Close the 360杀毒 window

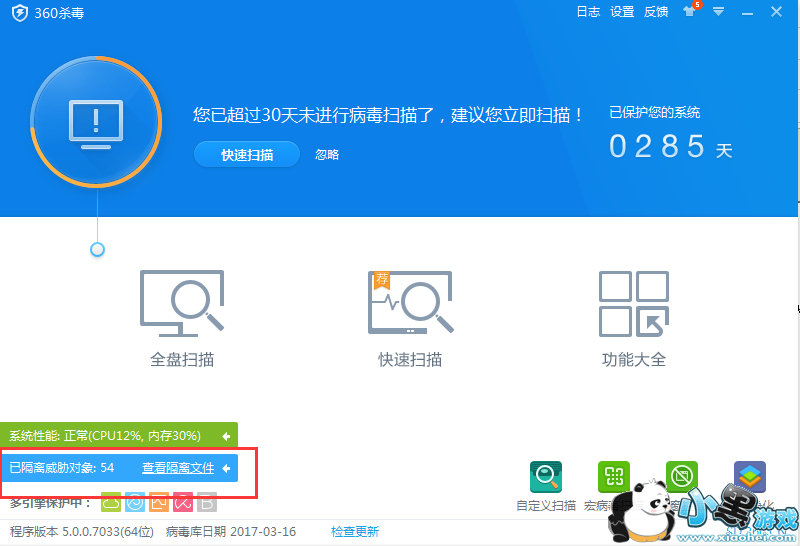pyautogui.click(x=776, y=12)
